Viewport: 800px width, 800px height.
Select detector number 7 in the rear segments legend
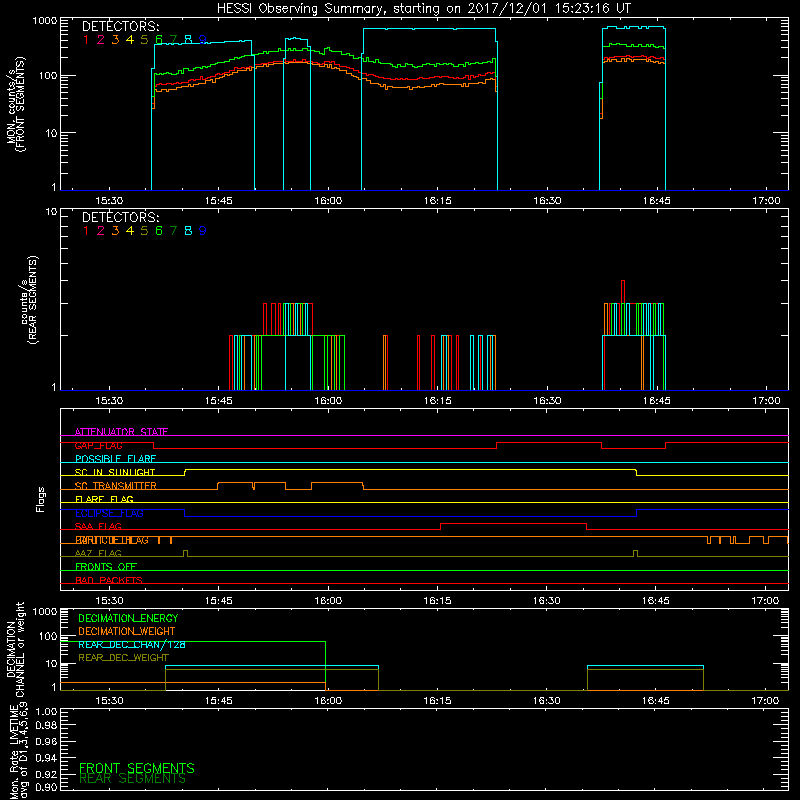click(173, 231)
